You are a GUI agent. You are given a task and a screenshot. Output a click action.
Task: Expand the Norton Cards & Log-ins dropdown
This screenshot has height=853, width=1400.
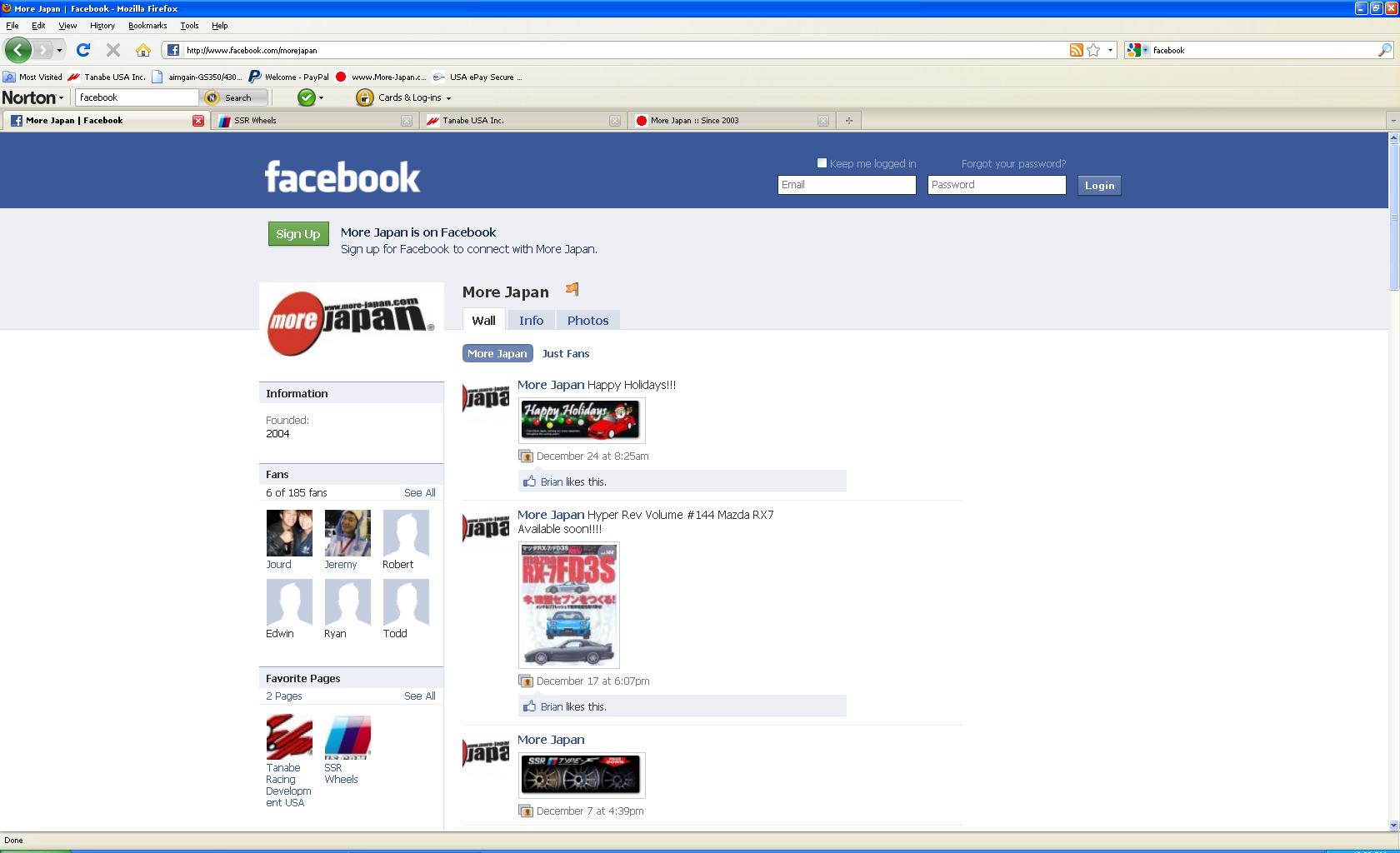[448, 98]
